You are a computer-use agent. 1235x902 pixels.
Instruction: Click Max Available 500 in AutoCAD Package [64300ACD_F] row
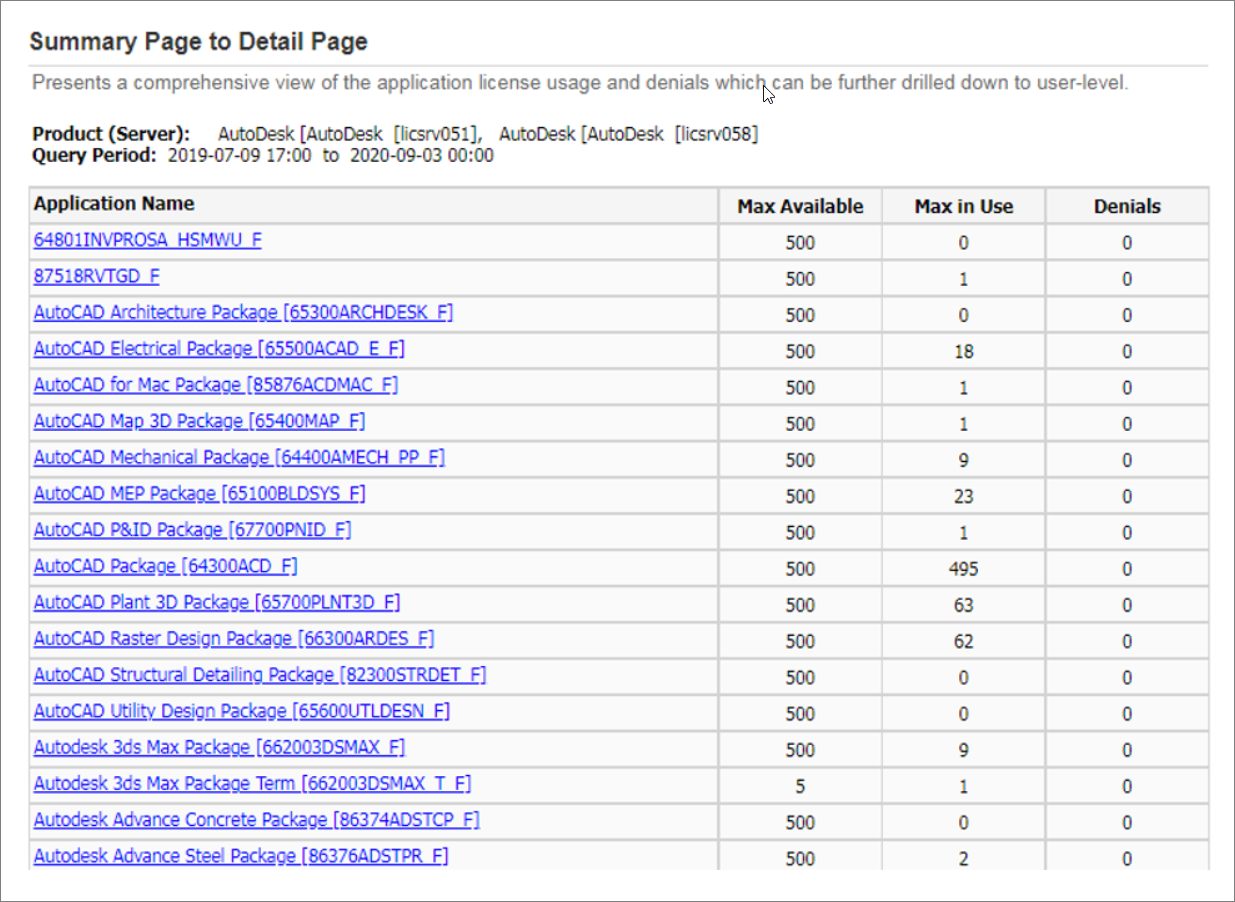[800, 569]
